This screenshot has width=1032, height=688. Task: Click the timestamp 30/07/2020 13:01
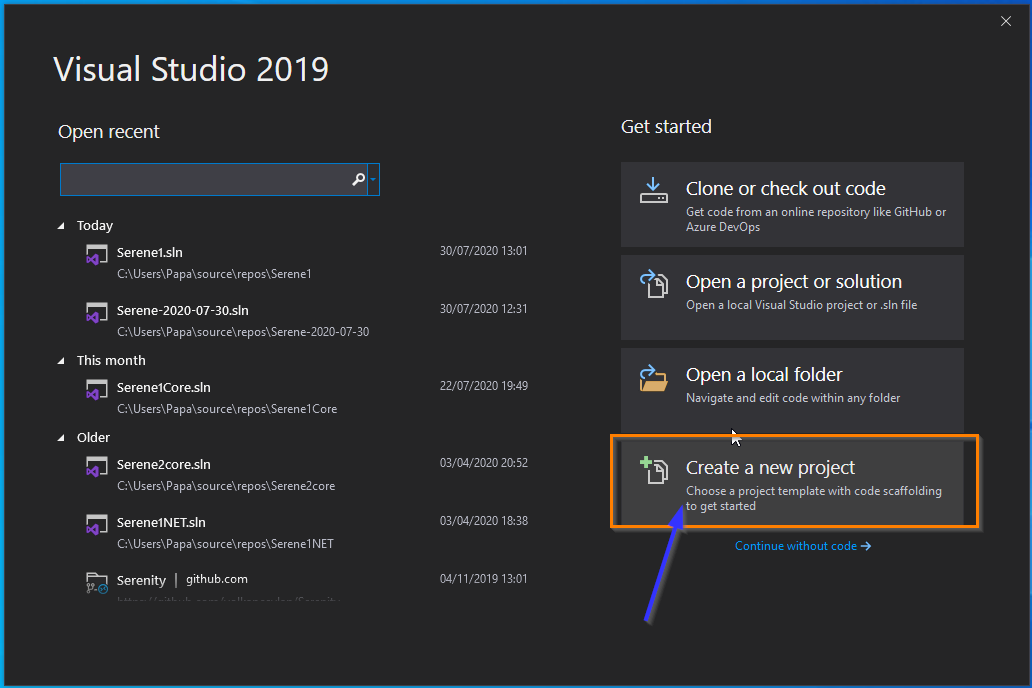click(484, 251)
